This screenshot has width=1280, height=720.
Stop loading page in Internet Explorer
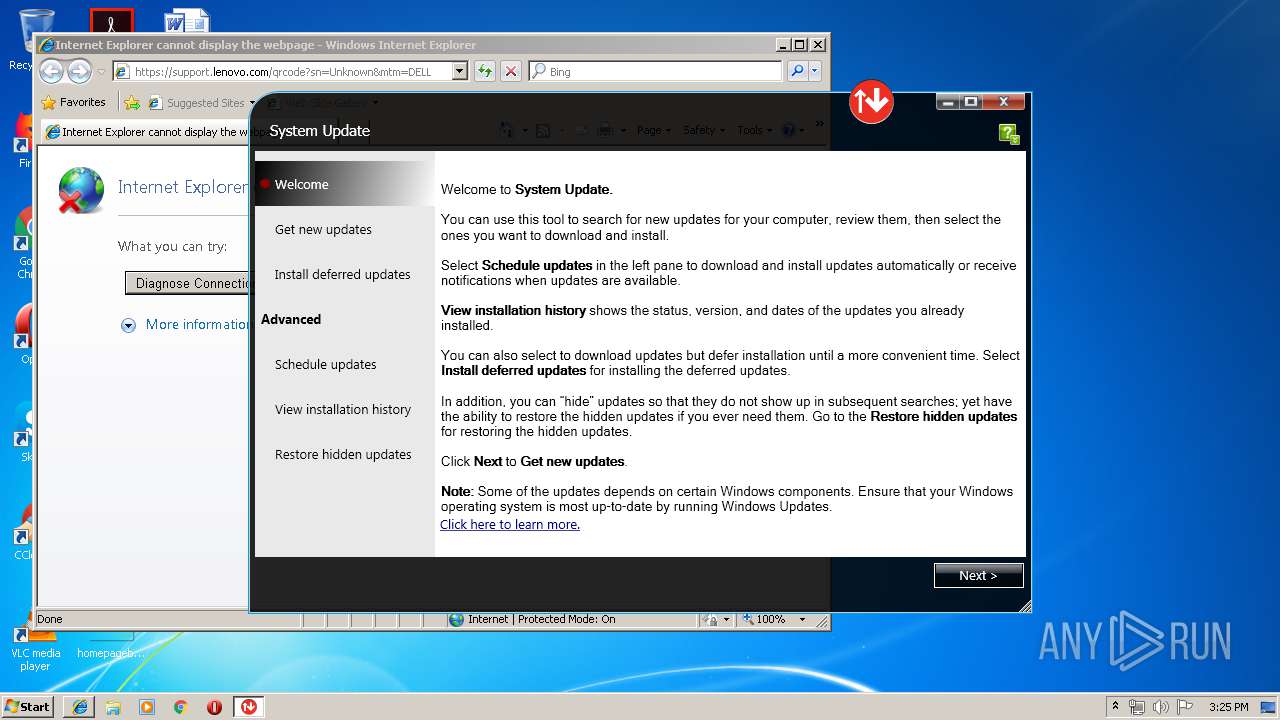click(x=511, y=71)
